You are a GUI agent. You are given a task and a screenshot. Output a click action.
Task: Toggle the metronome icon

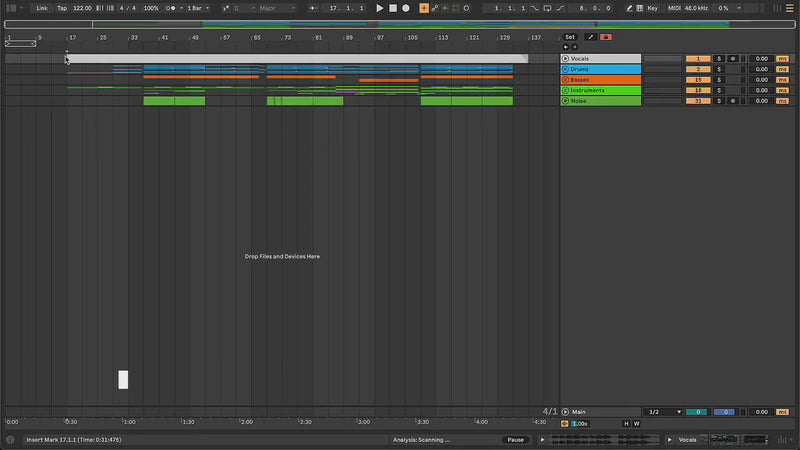click(168, 8)
